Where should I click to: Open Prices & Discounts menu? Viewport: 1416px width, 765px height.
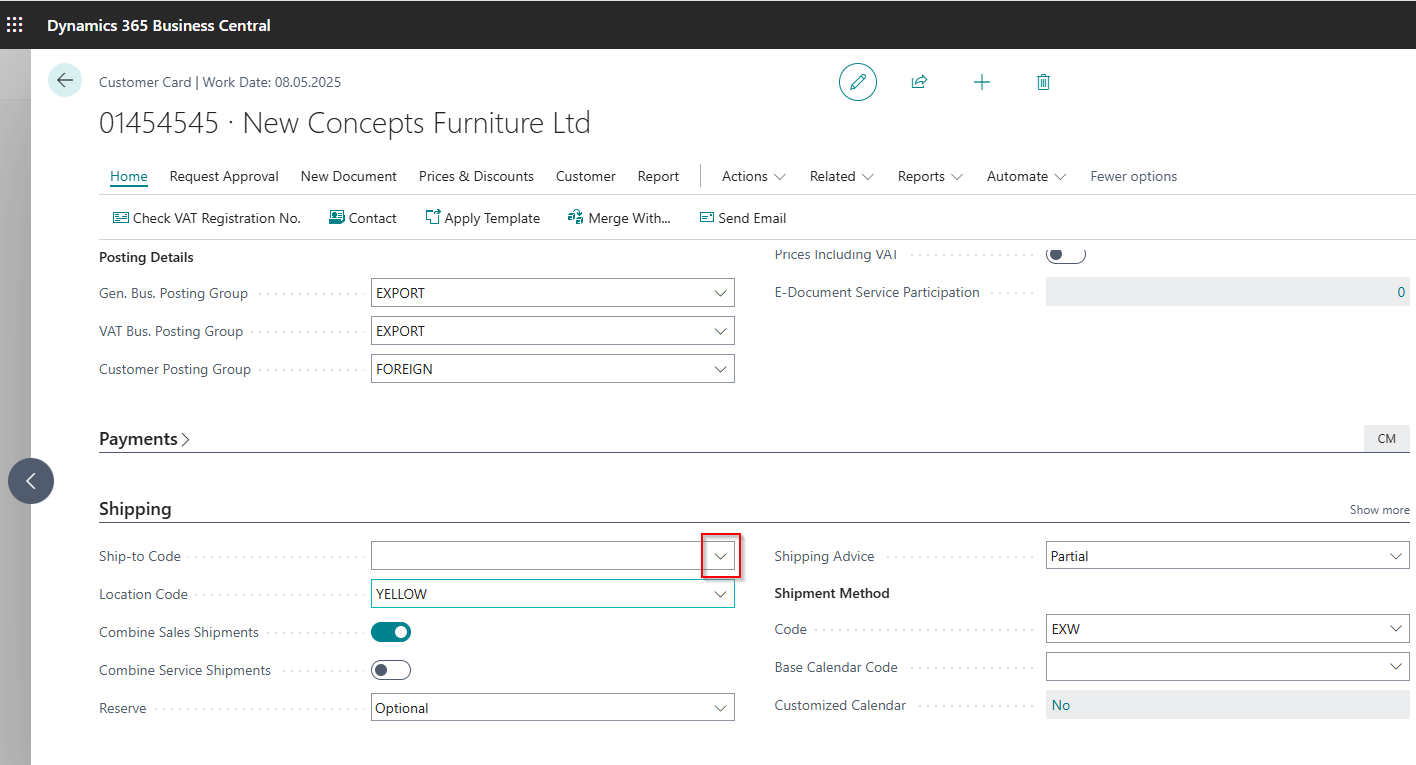point(476,176)
